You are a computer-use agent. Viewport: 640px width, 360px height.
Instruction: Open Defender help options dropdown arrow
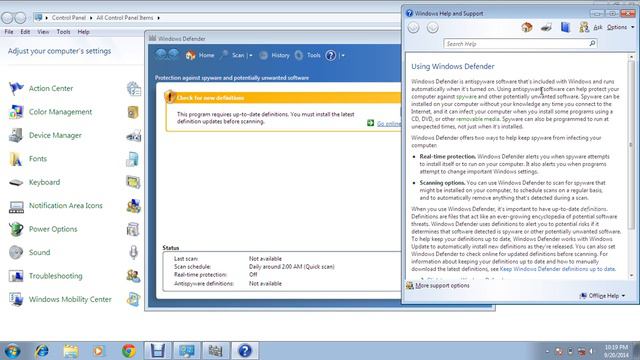point(343,56)
